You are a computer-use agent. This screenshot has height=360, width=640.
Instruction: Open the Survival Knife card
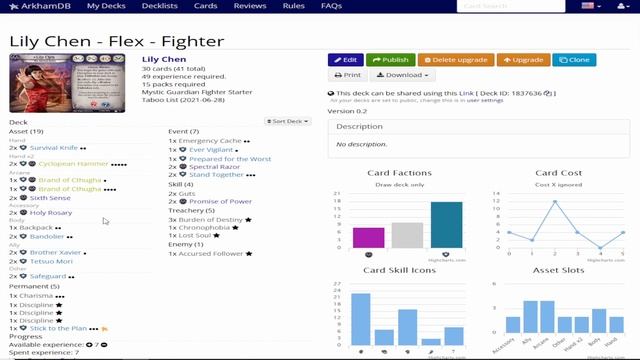click(54, 148)
